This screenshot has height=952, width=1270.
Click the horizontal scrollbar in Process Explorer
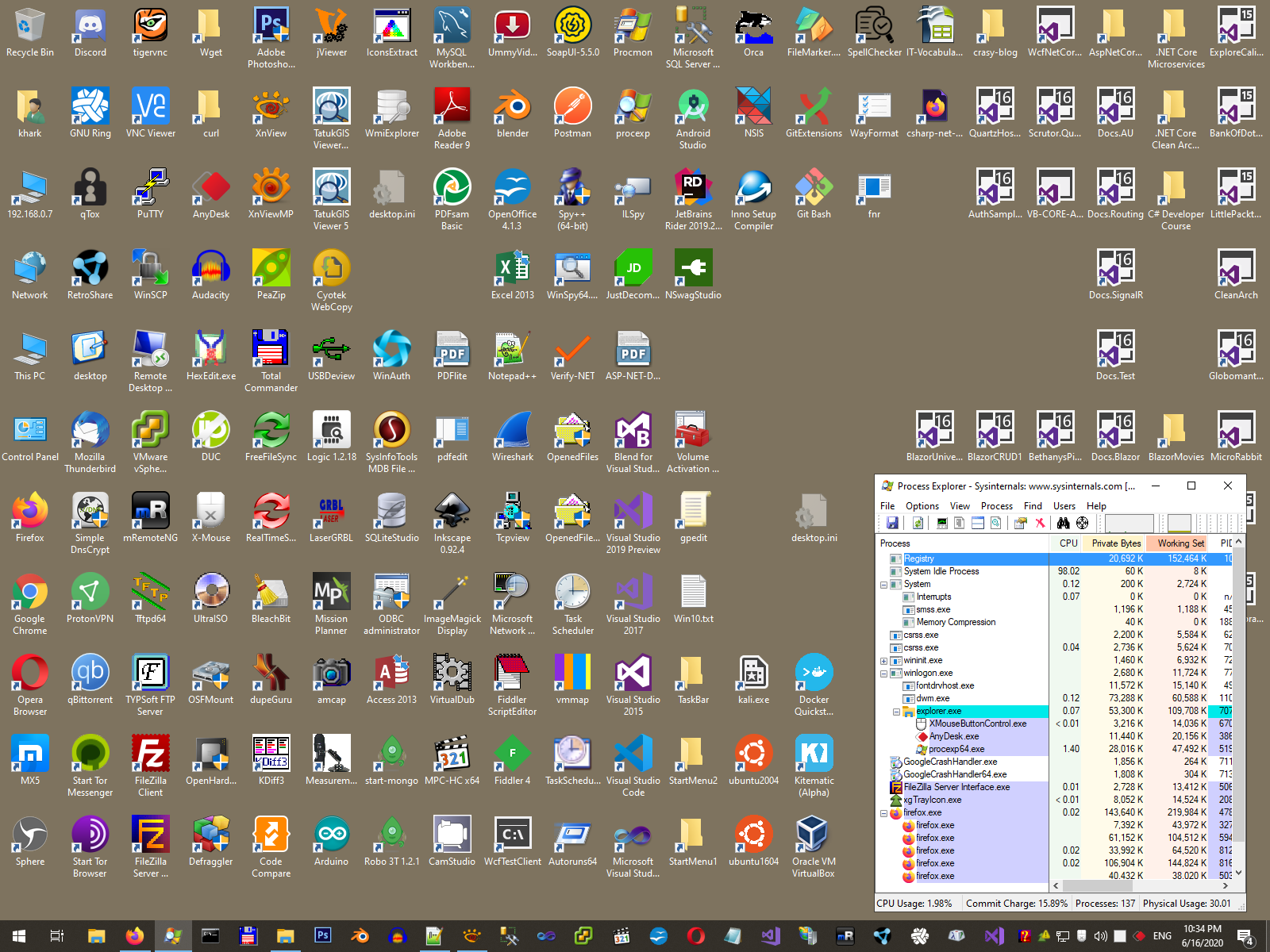pos(1141,886)
